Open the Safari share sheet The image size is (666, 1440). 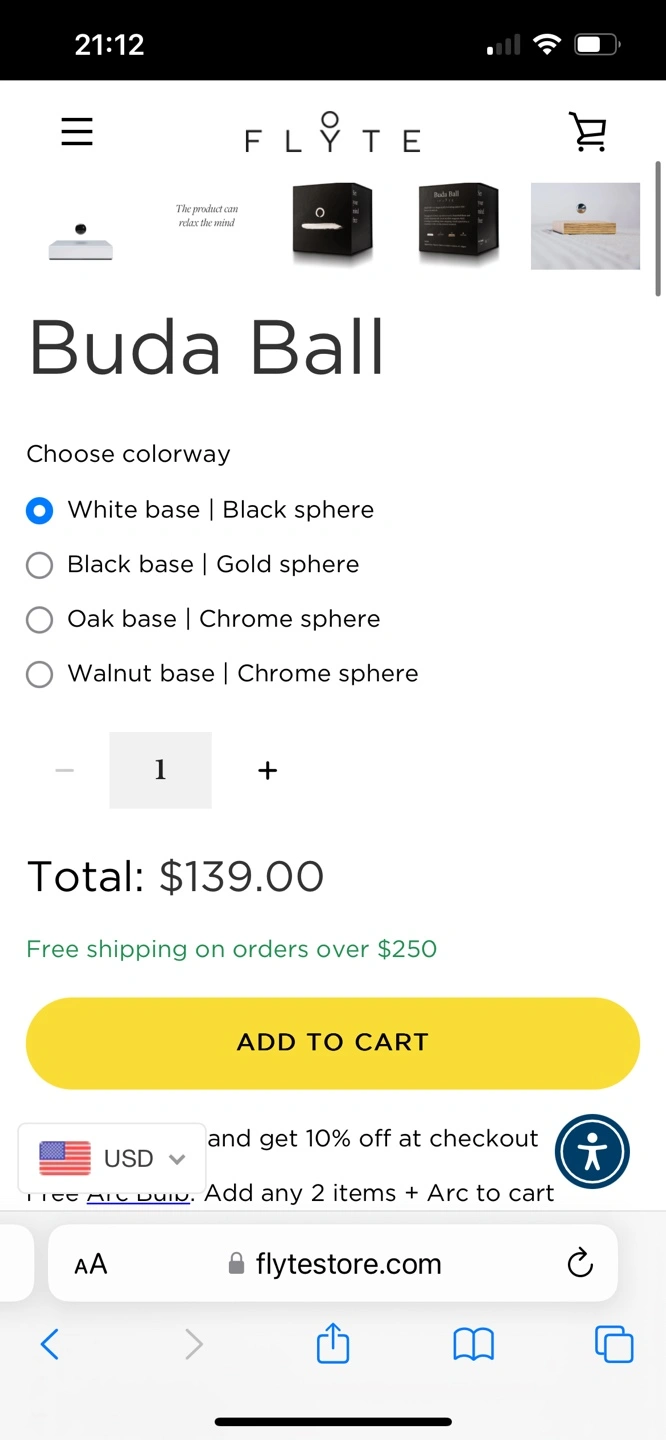pyautogui.click(x=333, y=1344)
